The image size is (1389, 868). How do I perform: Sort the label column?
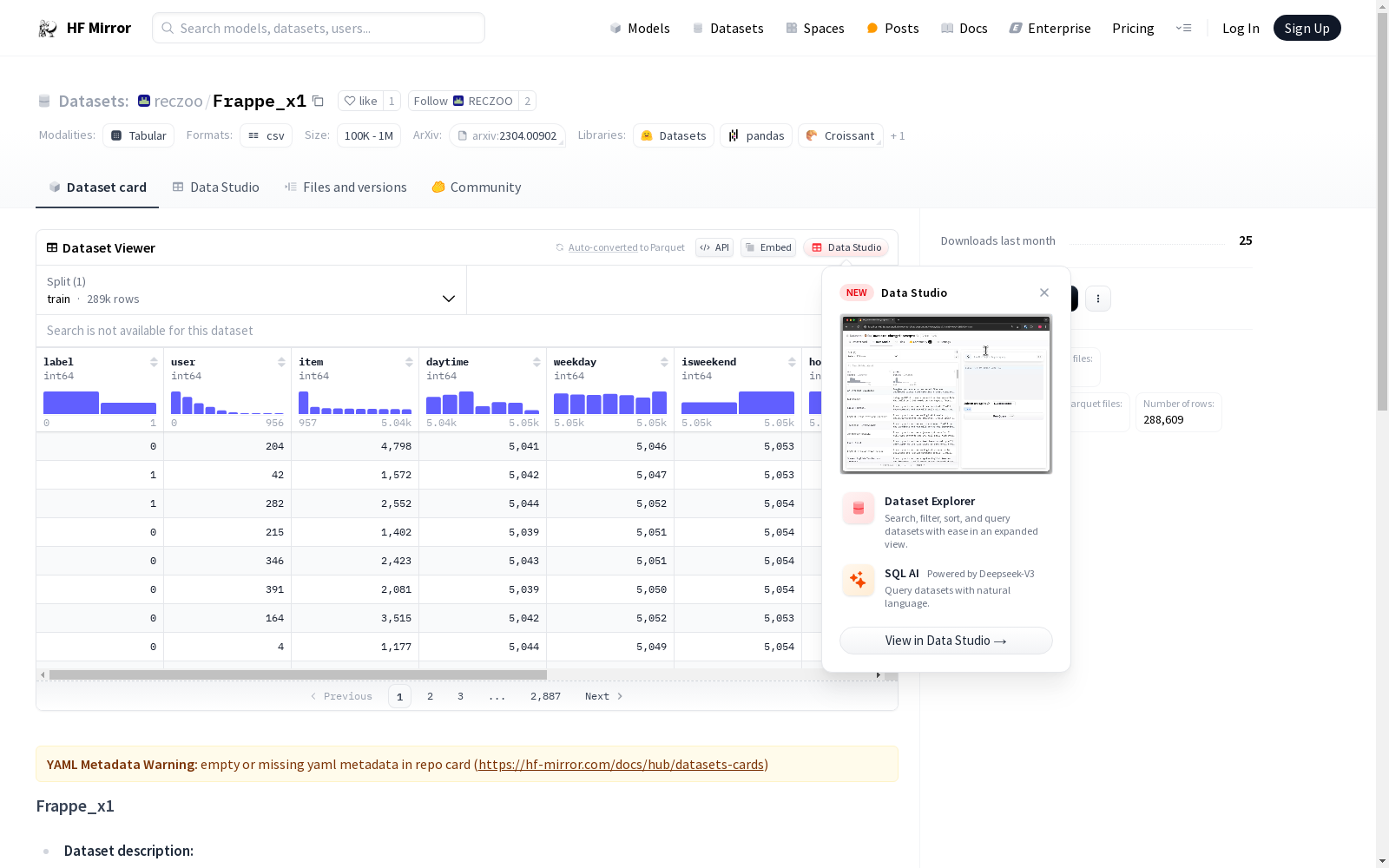154,362
